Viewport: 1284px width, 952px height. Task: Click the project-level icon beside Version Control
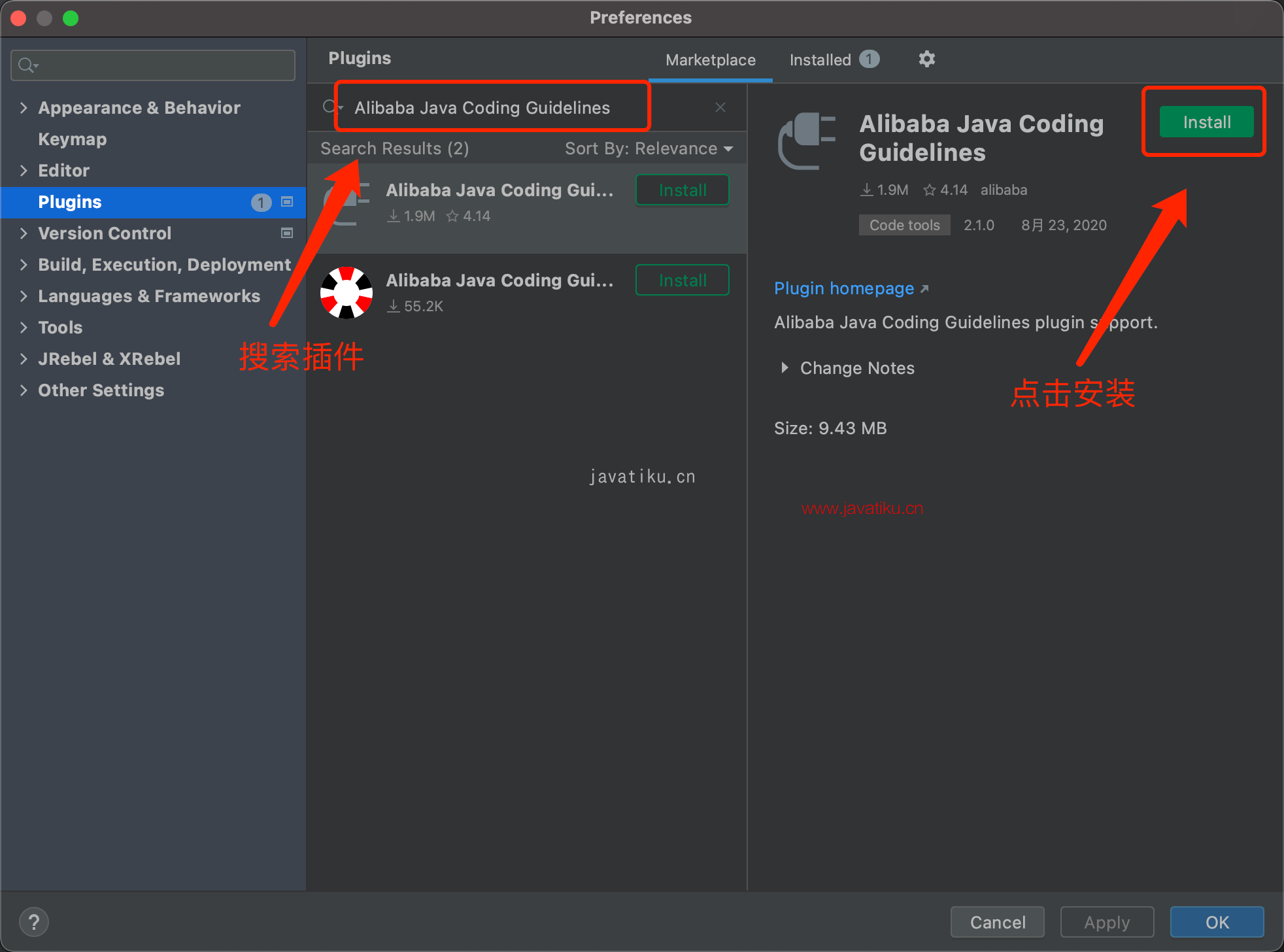(286, 233)
